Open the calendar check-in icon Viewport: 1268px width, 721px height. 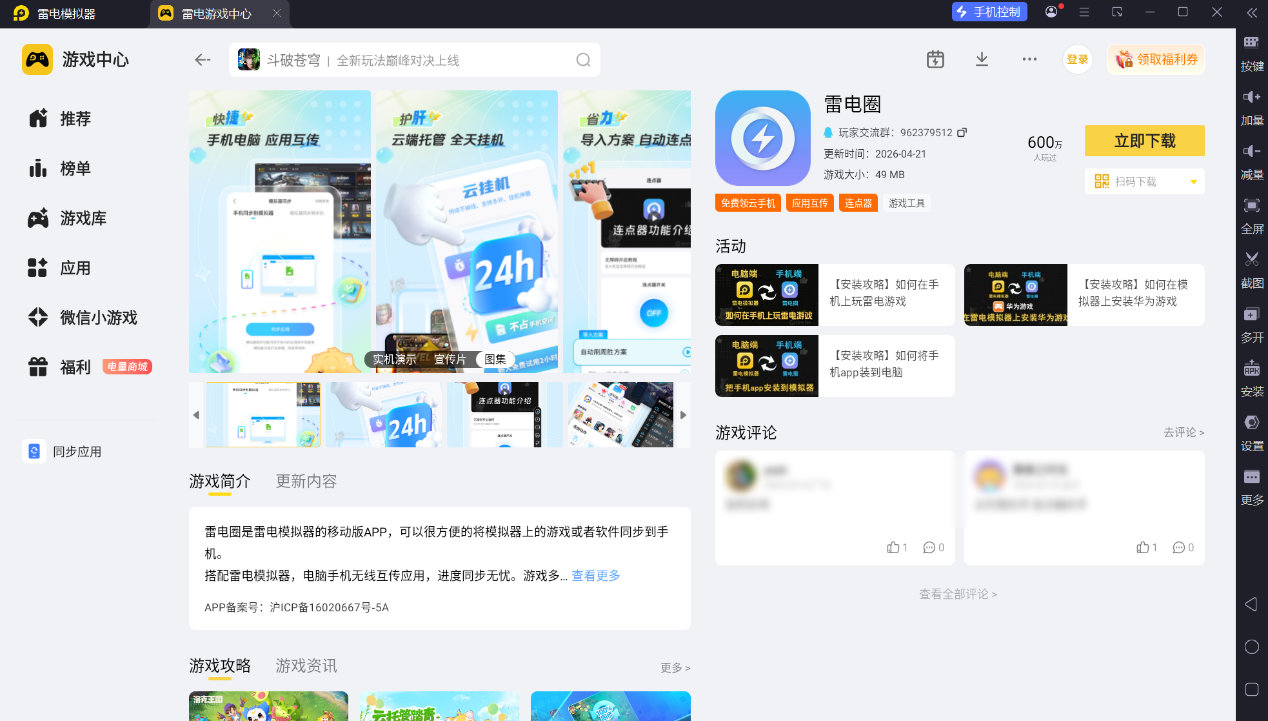pyautogui.click(x=935, y=59)
